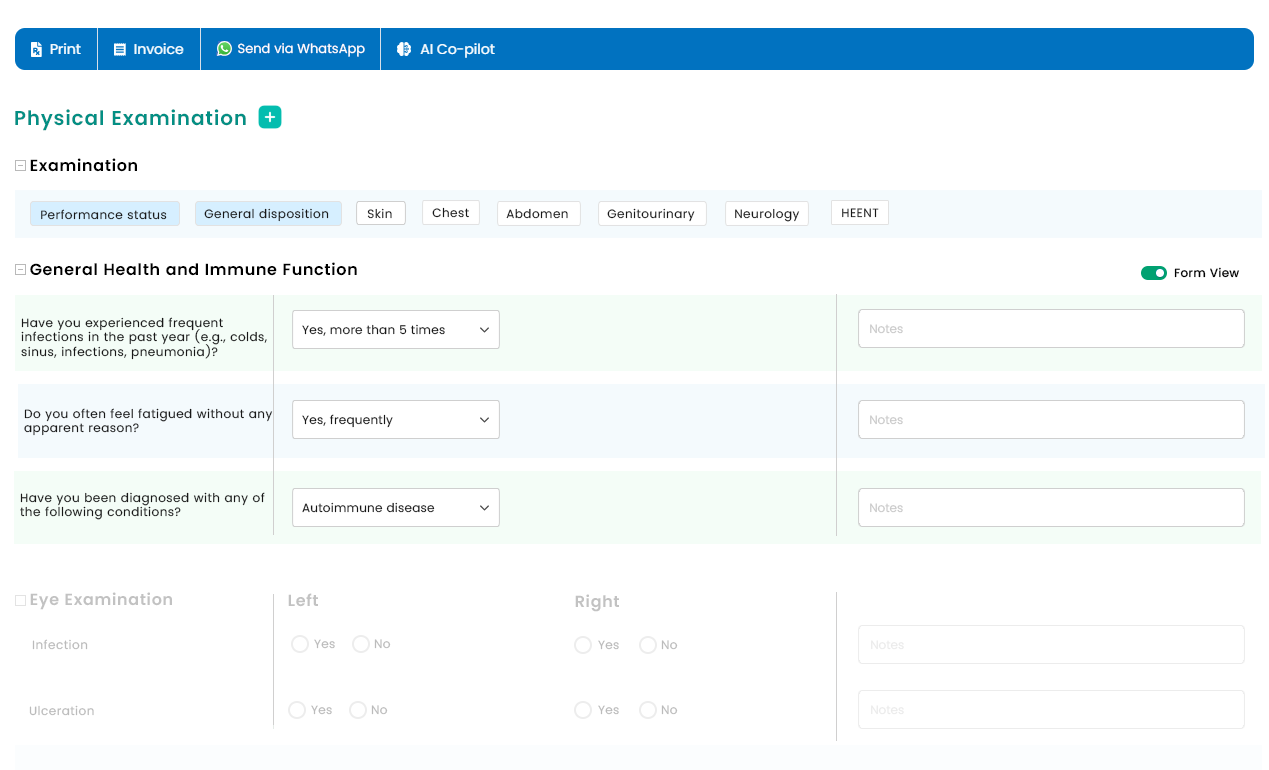
Task: Add new Physical Examination with plus icon
Action: [x=270, y=117]
